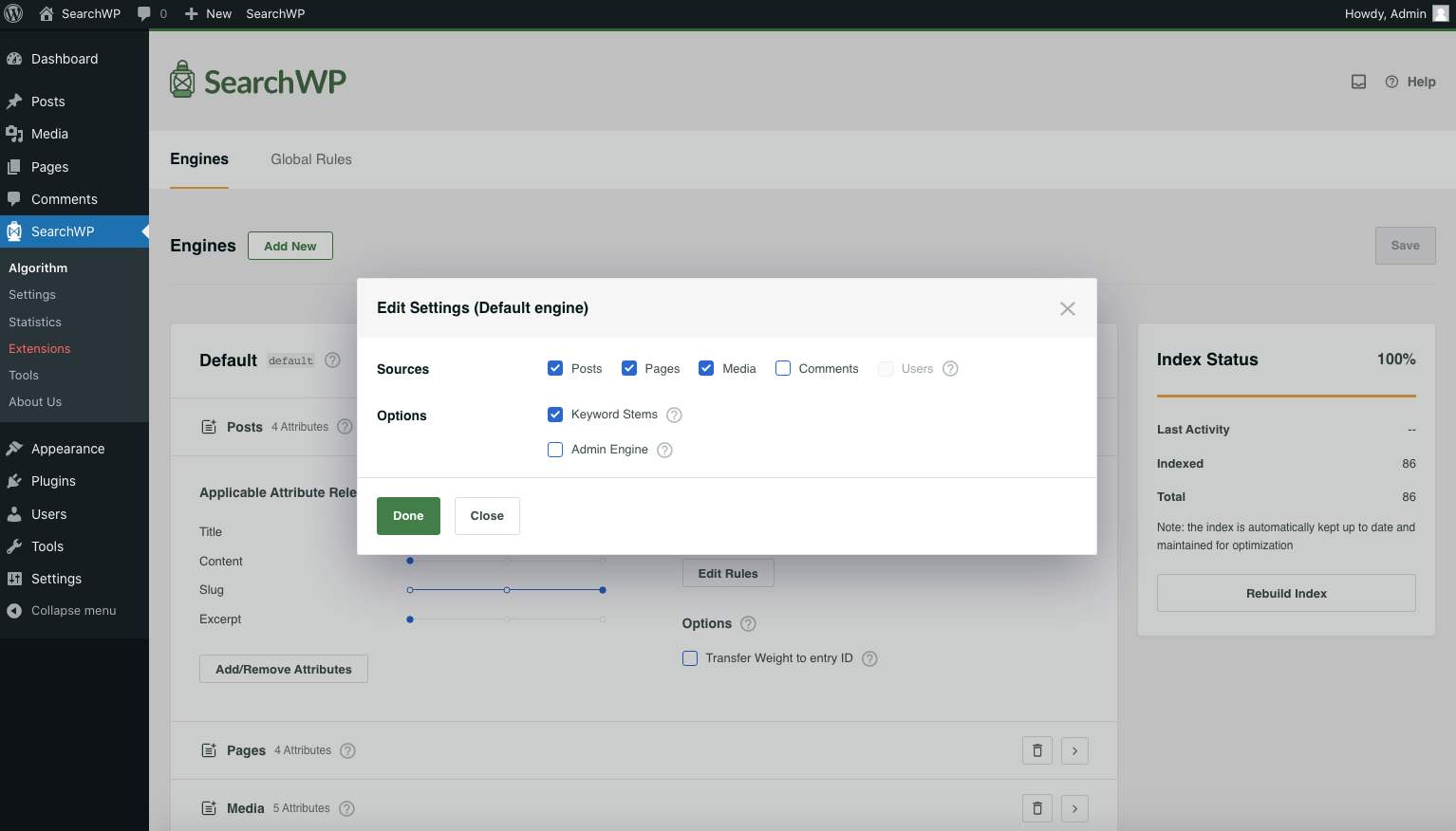Show help icon beside Options heading

point(748,624)
